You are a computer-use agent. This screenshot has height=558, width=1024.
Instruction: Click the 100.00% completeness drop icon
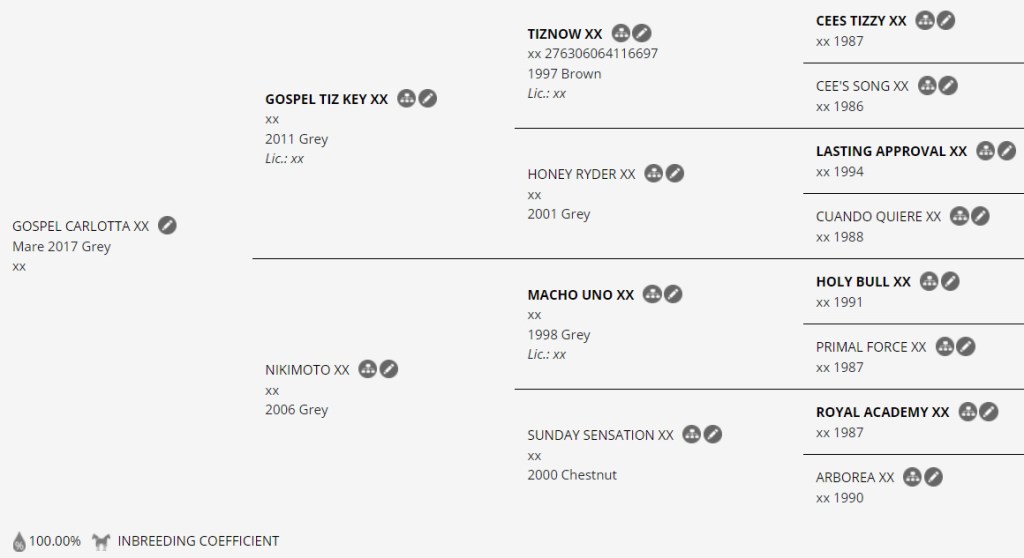(20, 541)
